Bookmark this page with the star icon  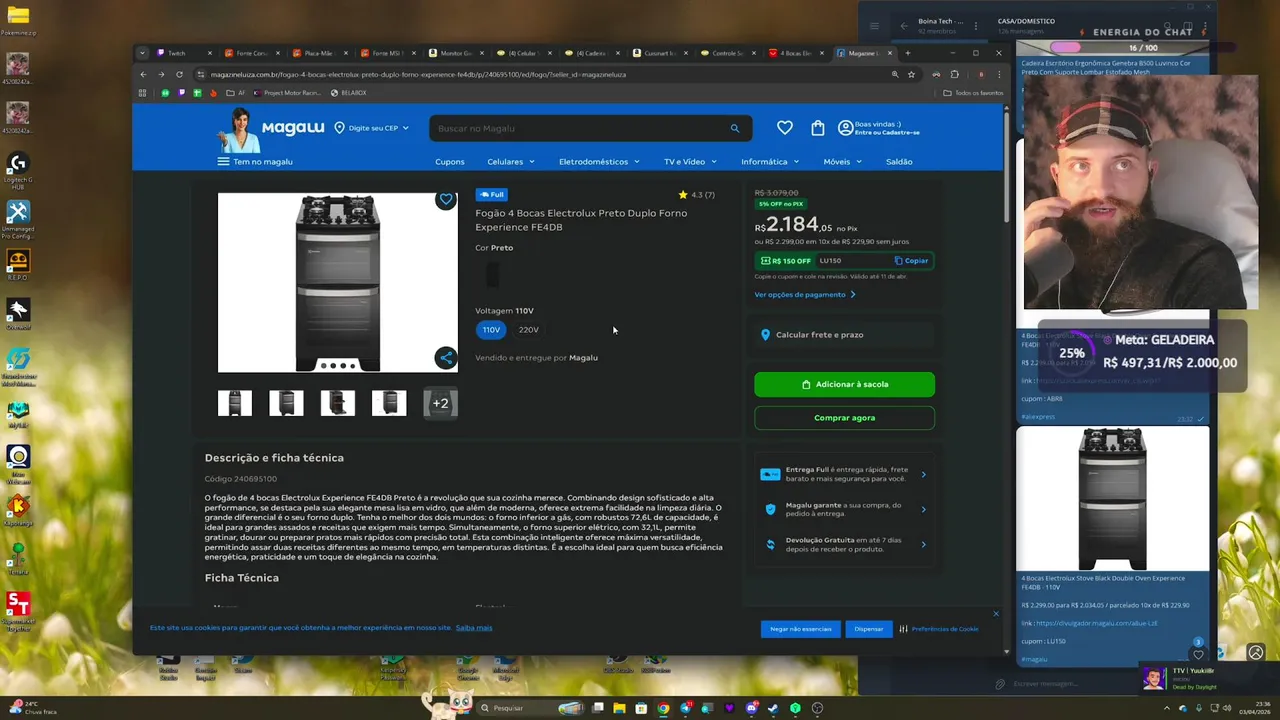click(x=911, y=74)
